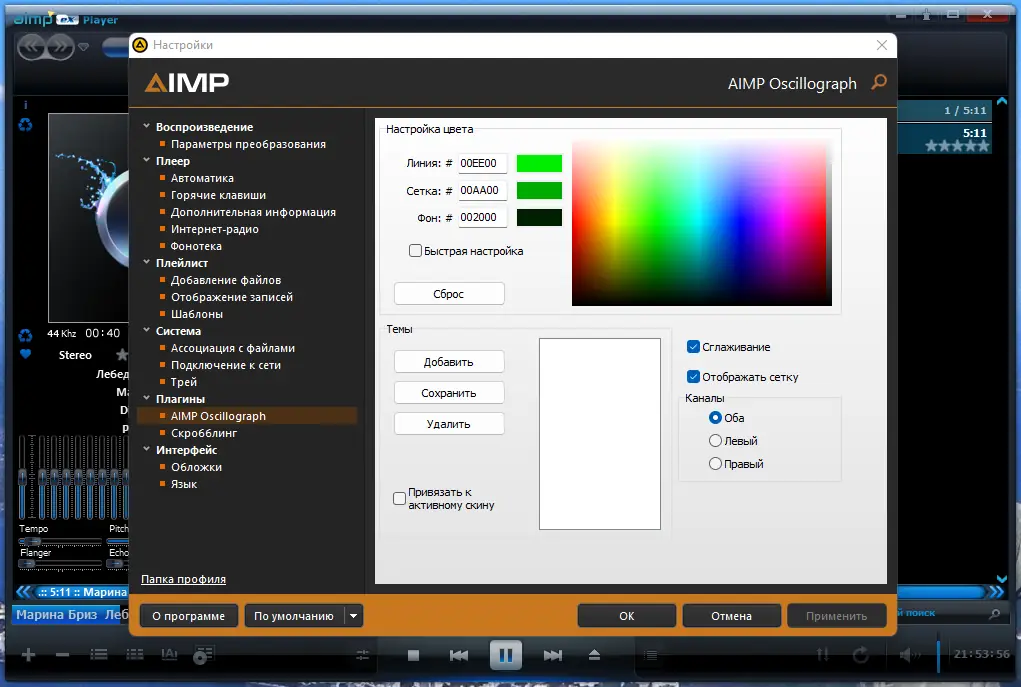The width and height of the screenshot is (1021, 687).
Task: Open the Обложки interface page
Action: pyautogui.click(x=197, y=467)
